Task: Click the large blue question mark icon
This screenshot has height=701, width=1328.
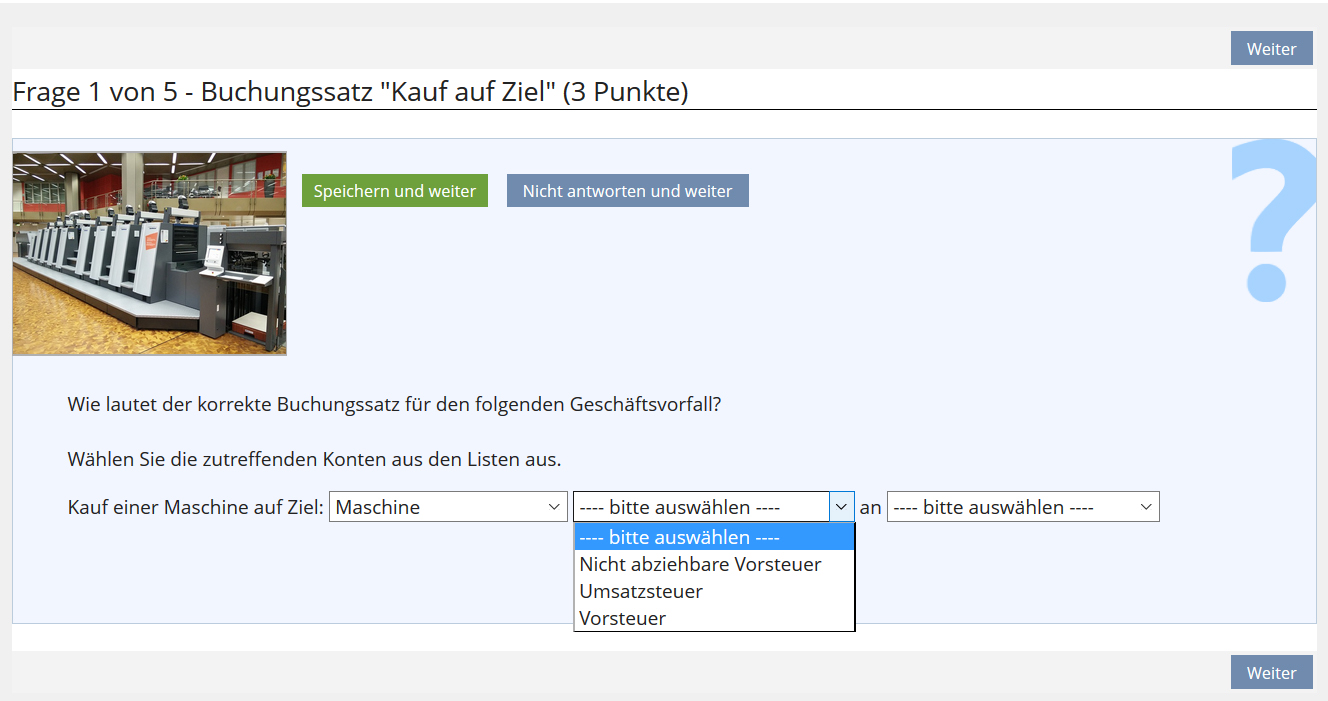Action: 1272,220
